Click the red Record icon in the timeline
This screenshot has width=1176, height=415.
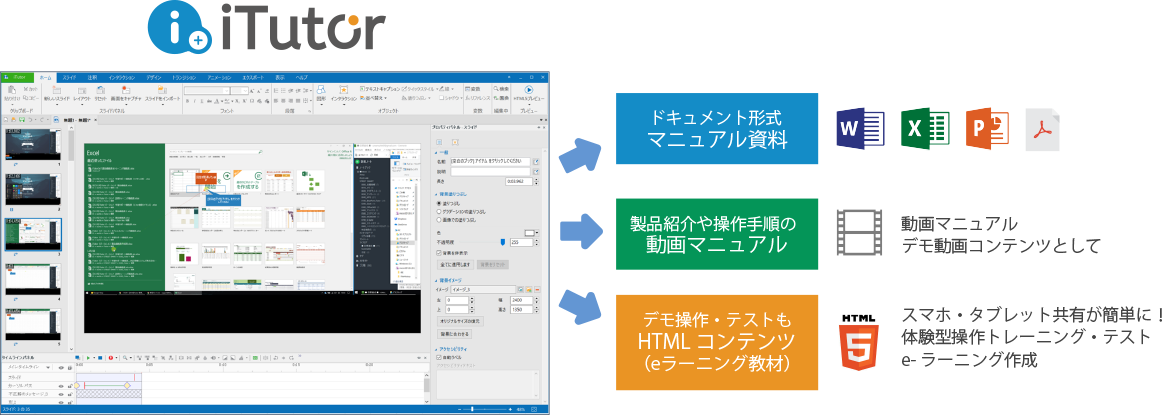point(110,357)
